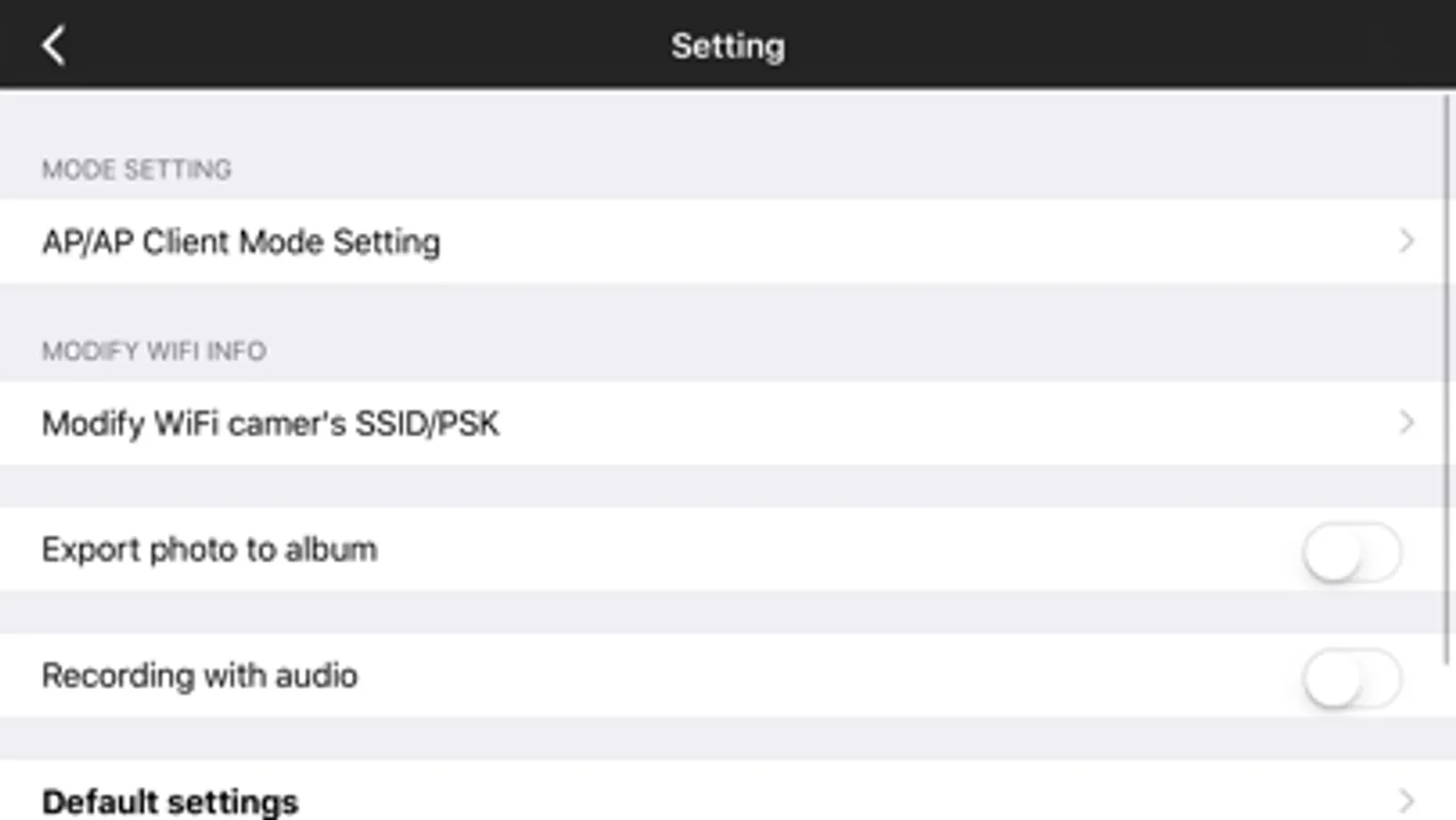Select the Default settings text
The image size is (1456, 820).
170,802
